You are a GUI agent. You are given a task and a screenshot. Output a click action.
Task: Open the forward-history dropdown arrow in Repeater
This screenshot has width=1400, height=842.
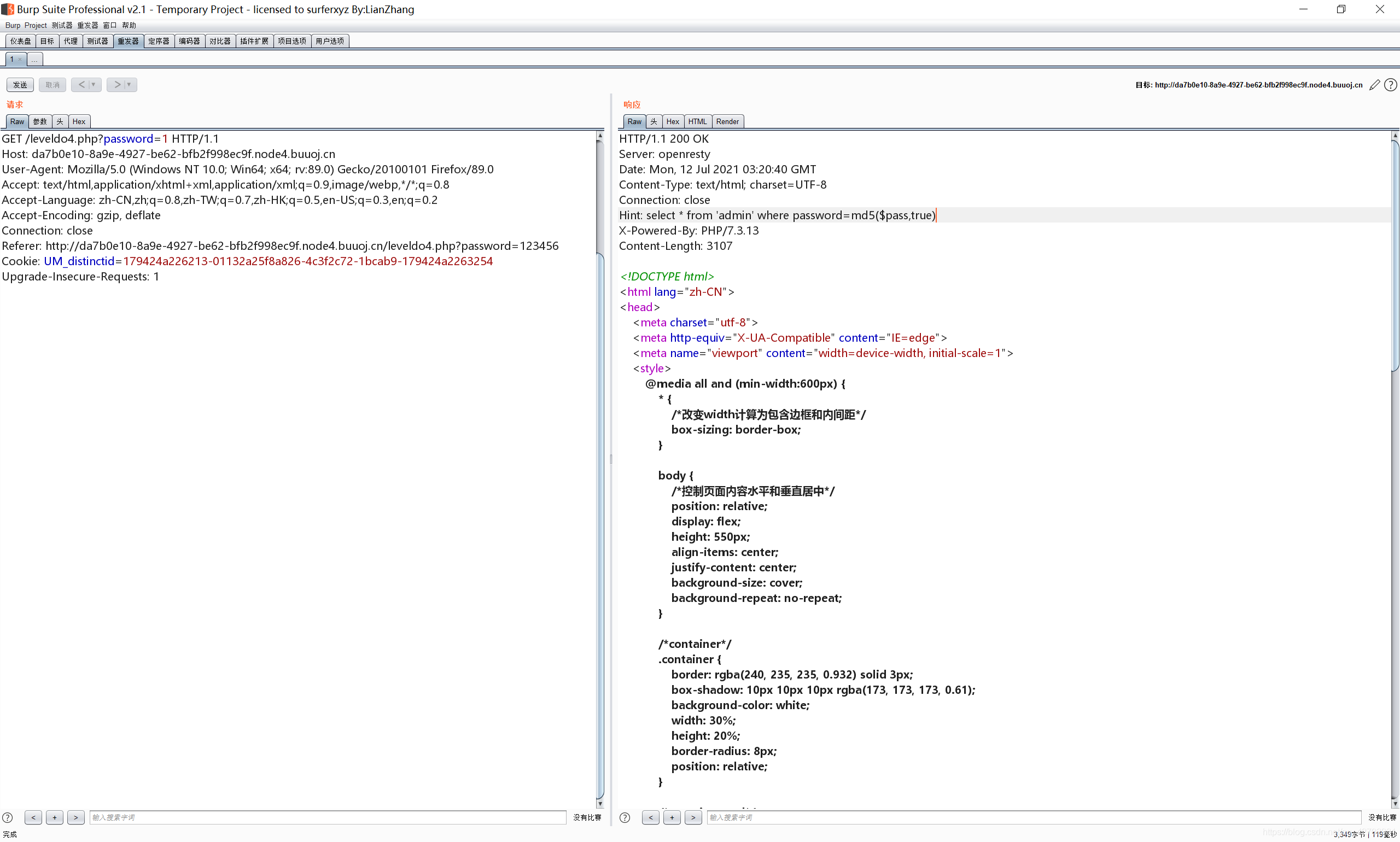[129, 85]
